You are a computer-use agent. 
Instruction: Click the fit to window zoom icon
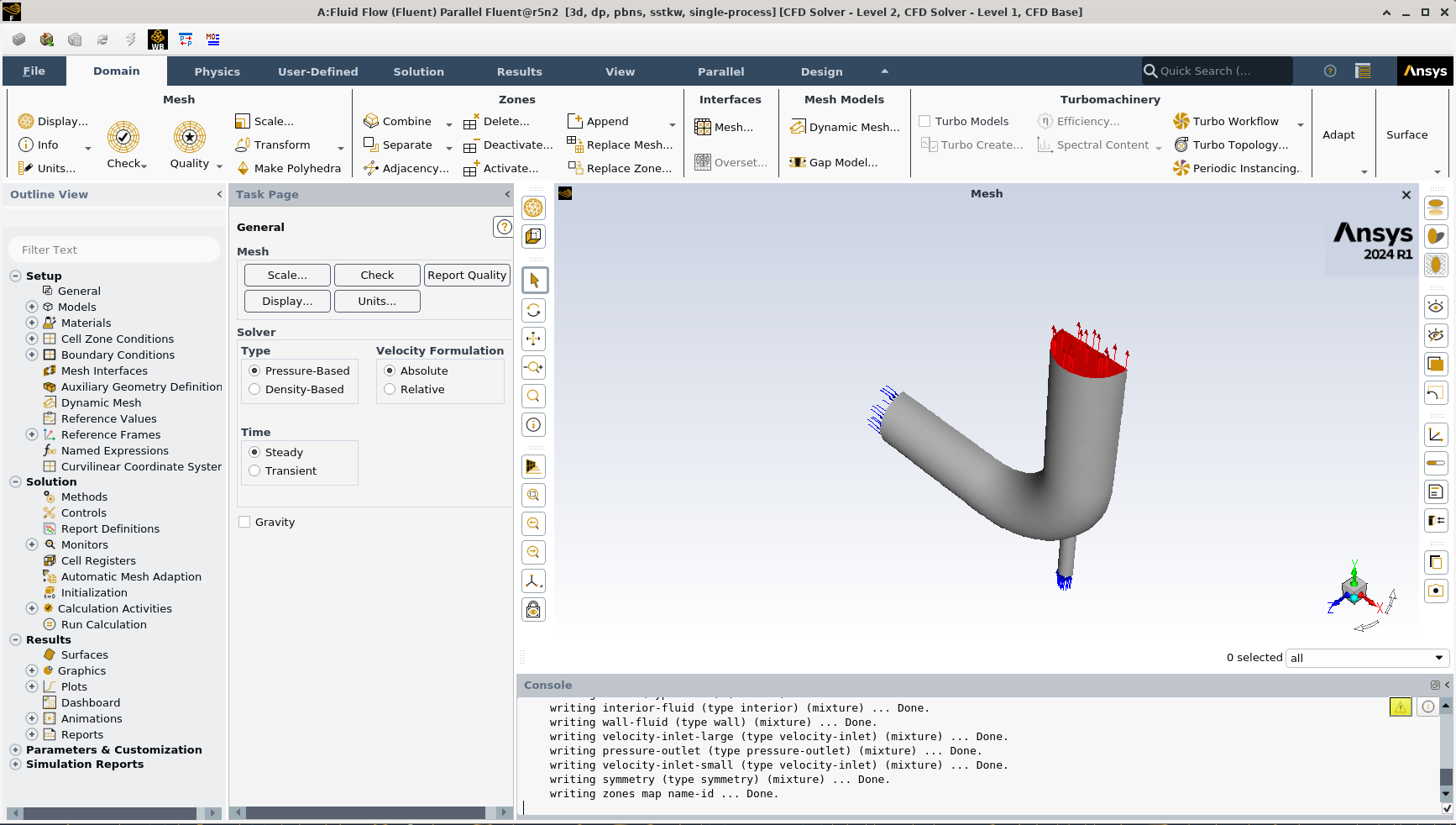click(533, 495)
